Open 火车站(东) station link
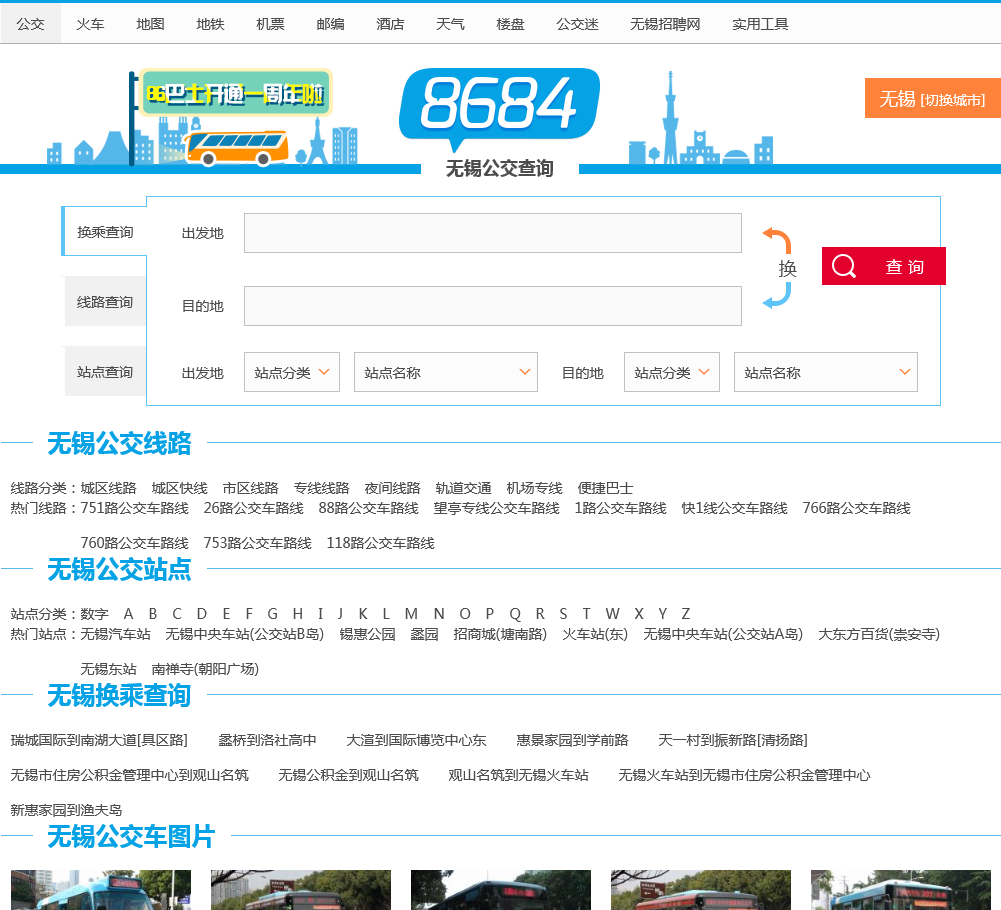The width and height of the screenshot is (1001, 910). point(595,634)
